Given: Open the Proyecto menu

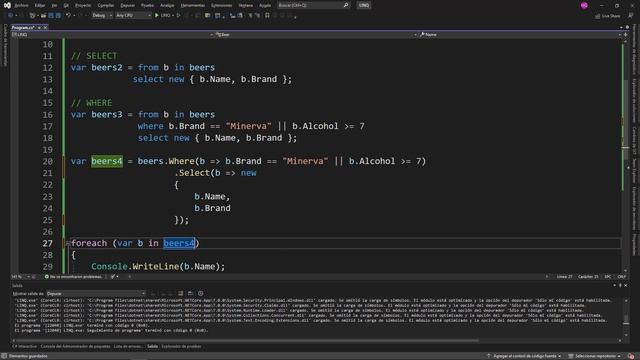Looking at the screenshot, I should [83, 5].
